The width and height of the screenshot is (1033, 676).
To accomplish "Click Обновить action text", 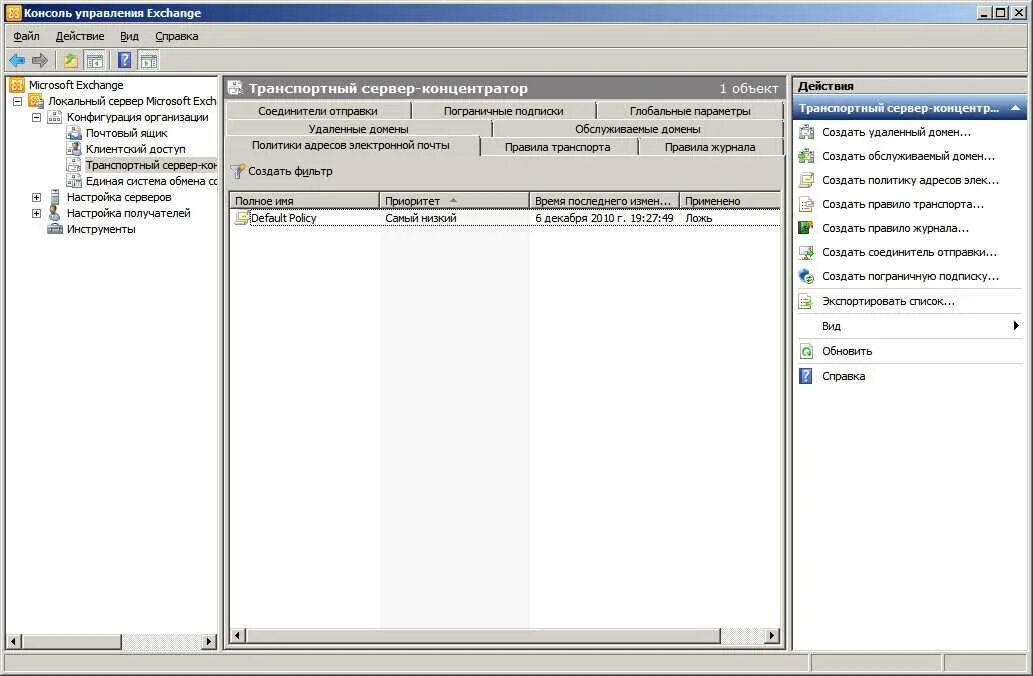I will (847, 351).
